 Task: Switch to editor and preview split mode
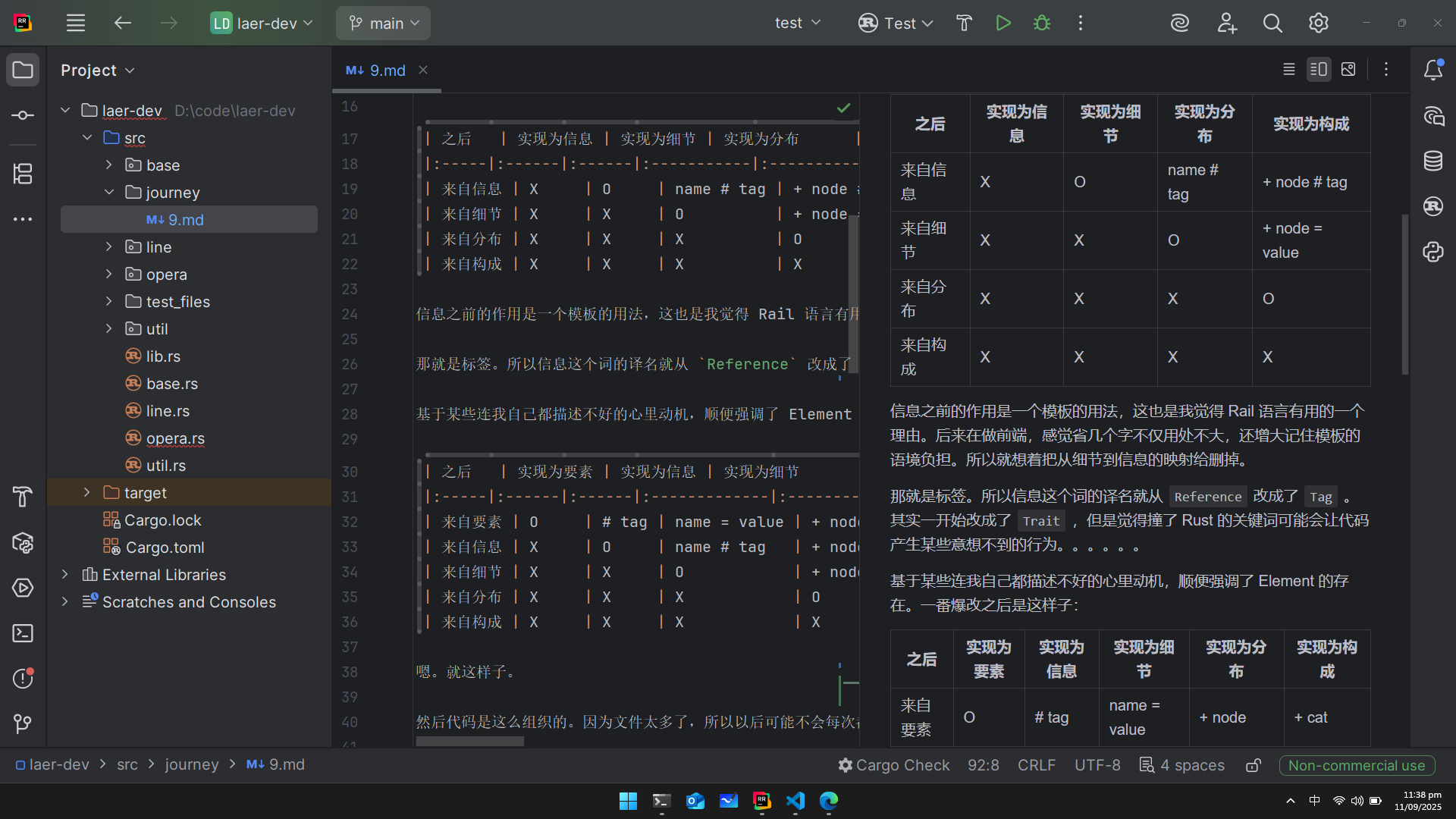coord(1319,70)
